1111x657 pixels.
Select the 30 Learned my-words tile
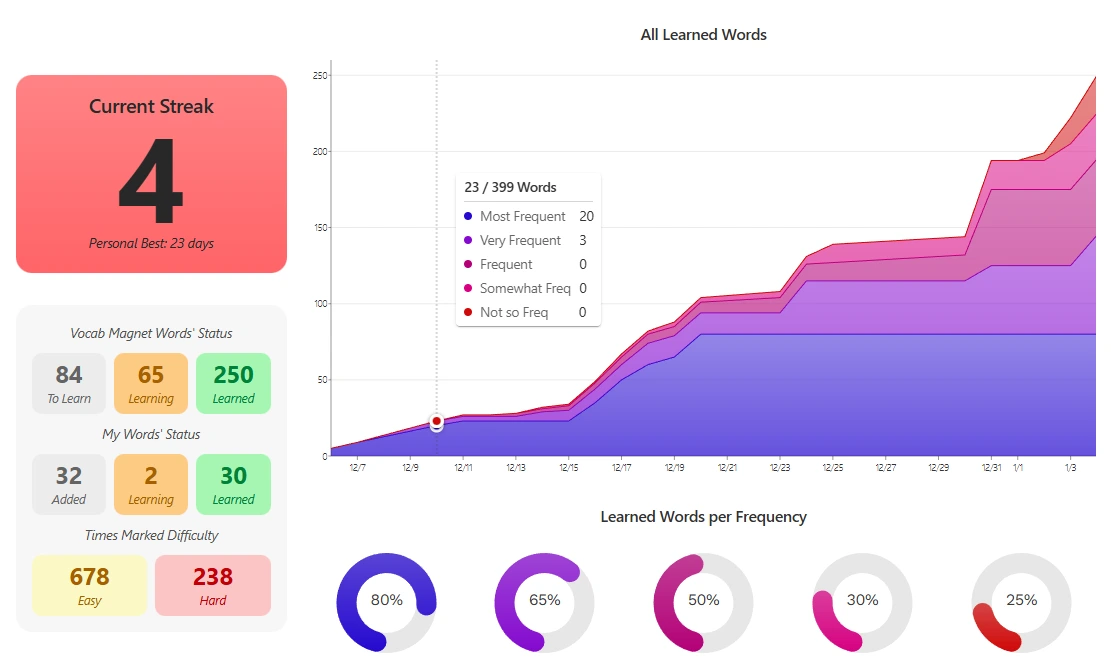233,484
